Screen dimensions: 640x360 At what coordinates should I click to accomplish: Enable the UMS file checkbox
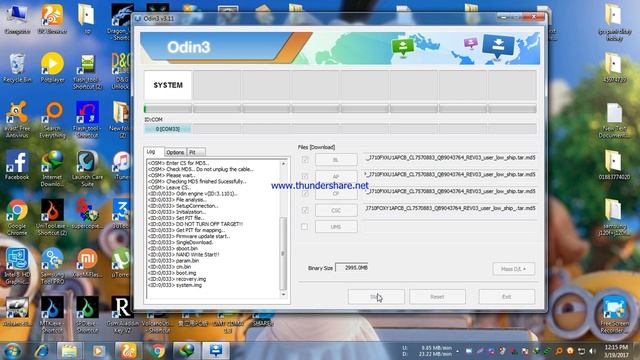pyautogui.click(x=304, y=227)
